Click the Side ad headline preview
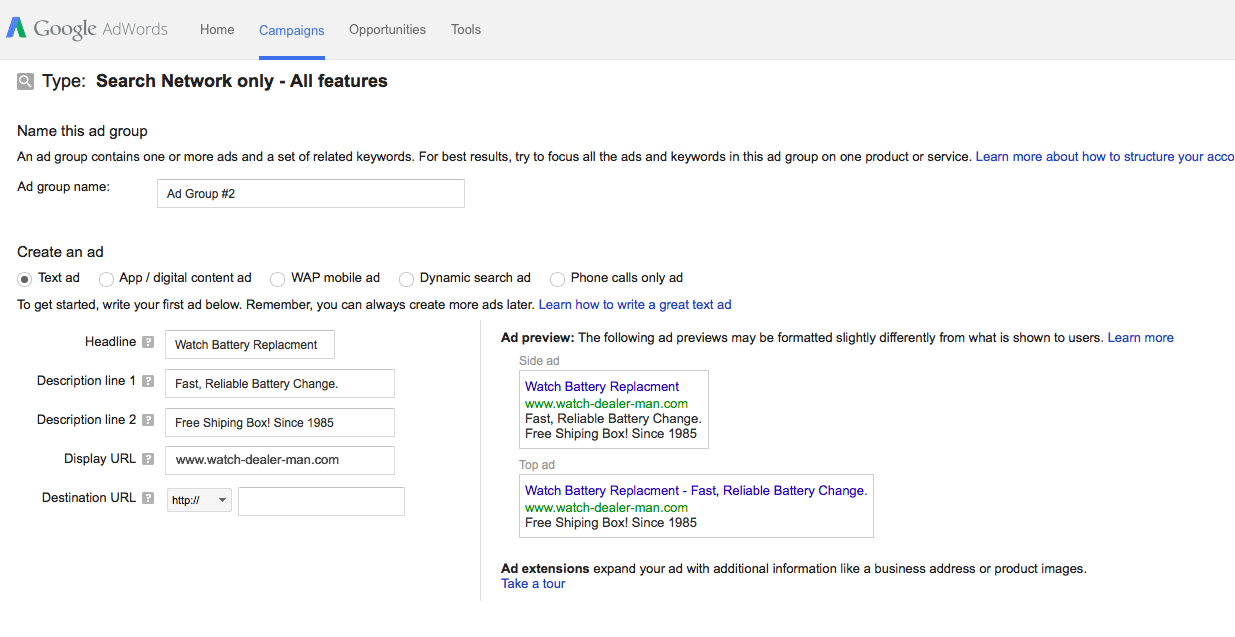1235x637 pixels. 602,387
